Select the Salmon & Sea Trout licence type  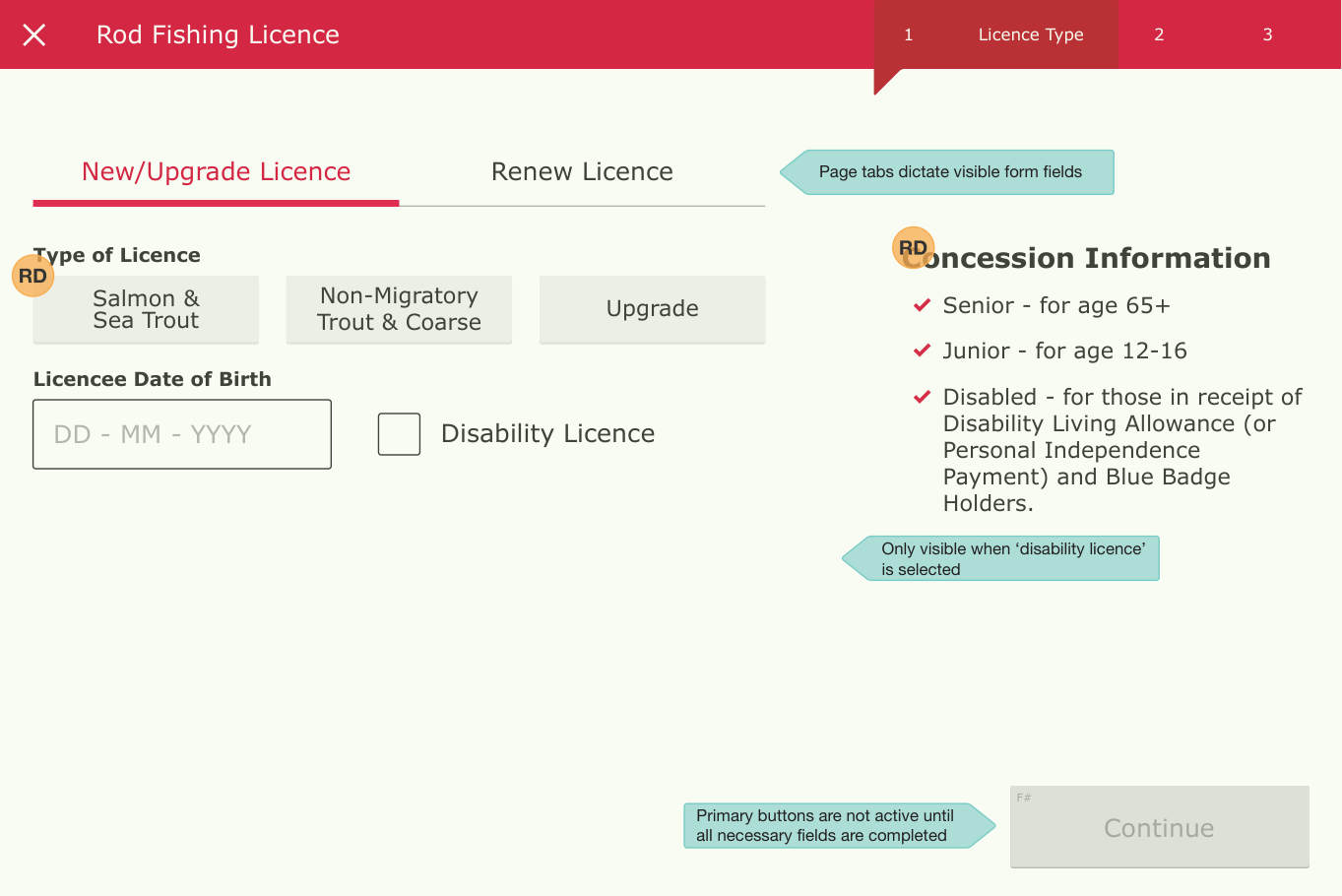coord(146,309)
